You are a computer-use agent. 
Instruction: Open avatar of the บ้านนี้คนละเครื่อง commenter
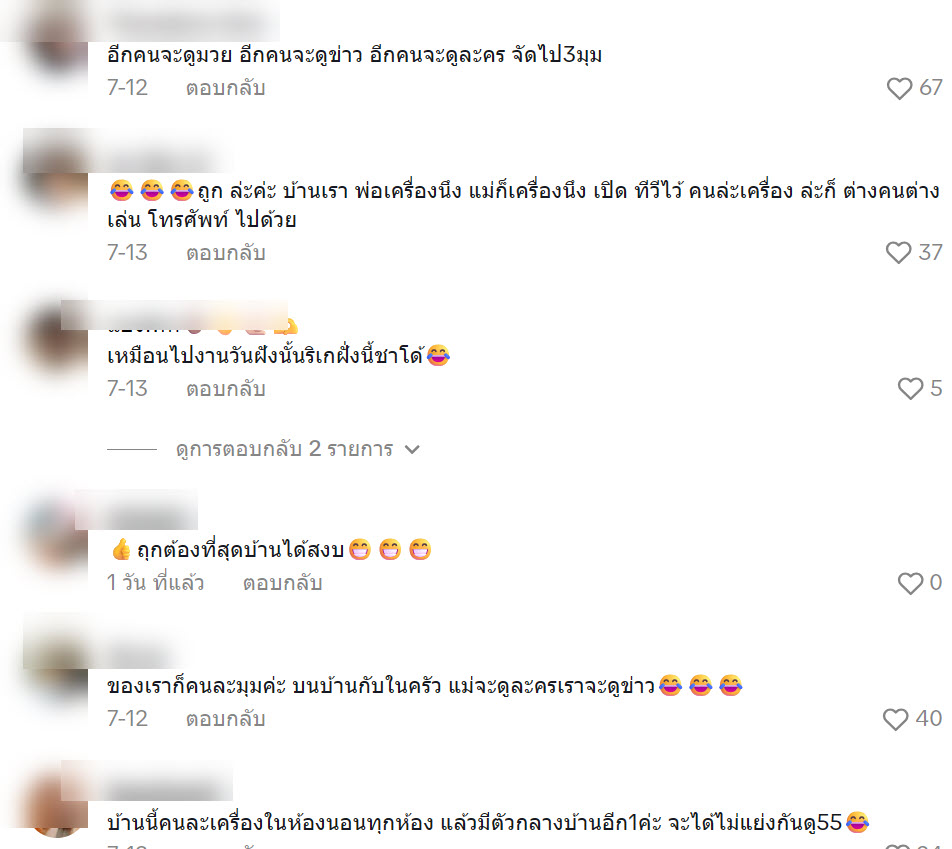pyautogui.click(x=58, y=808)
